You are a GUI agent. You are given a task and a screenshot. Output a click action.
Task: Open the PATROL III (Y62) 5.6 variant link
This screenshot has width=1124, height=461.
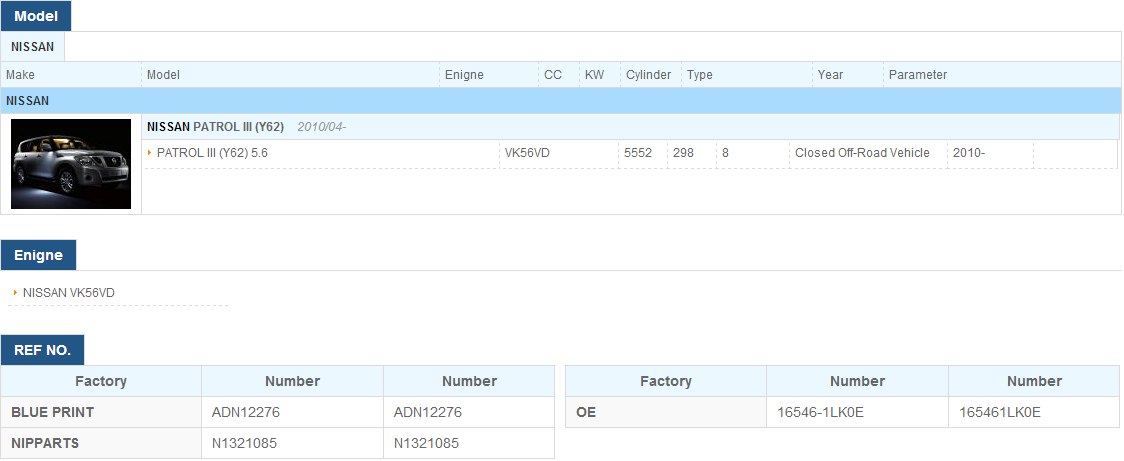[212, 153]
